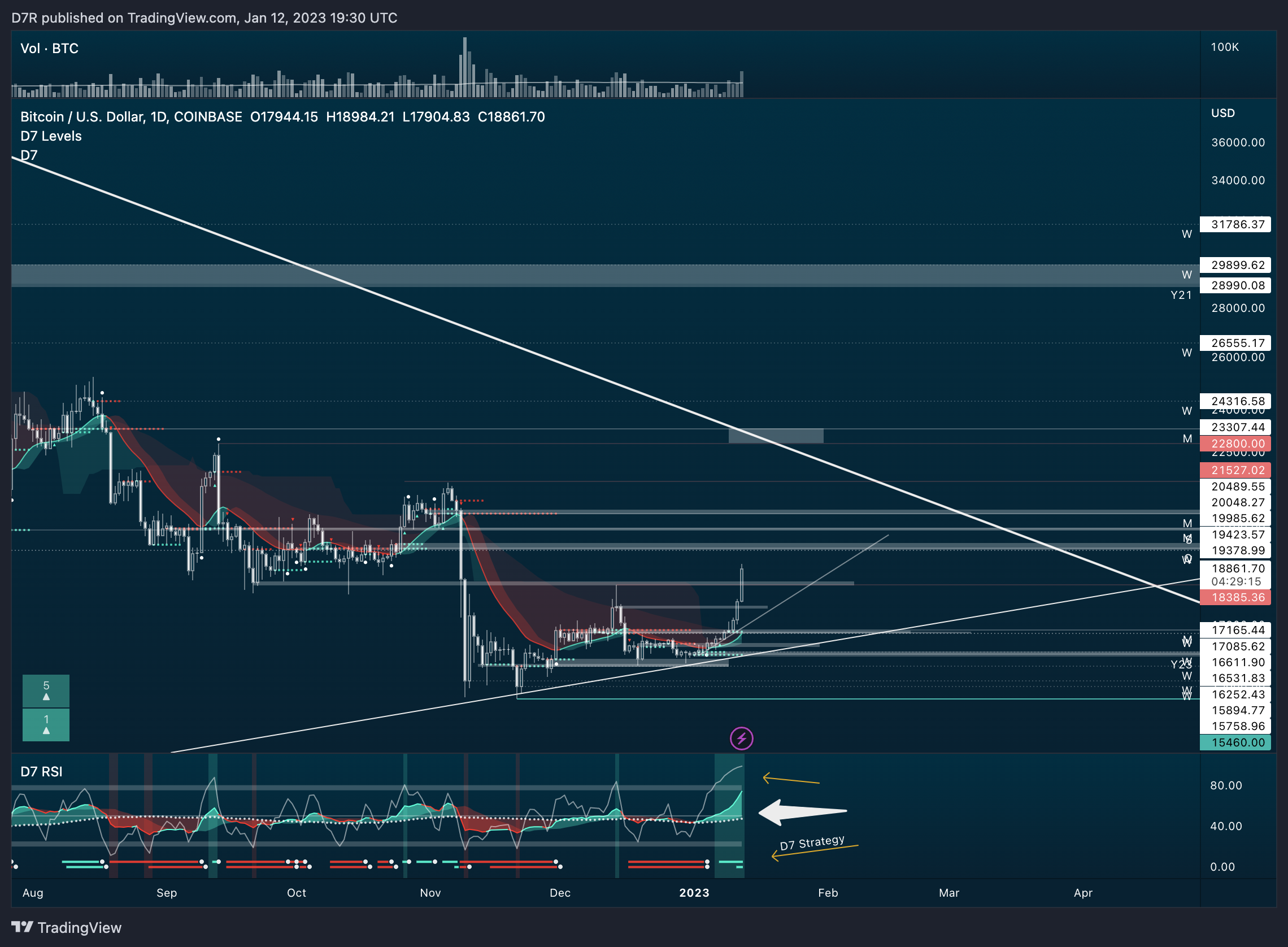Image resolution: width=1288 pixels, height=947 pixels.
Task: Click the 16531.83 price level label
Action: tap(1235, 678)
